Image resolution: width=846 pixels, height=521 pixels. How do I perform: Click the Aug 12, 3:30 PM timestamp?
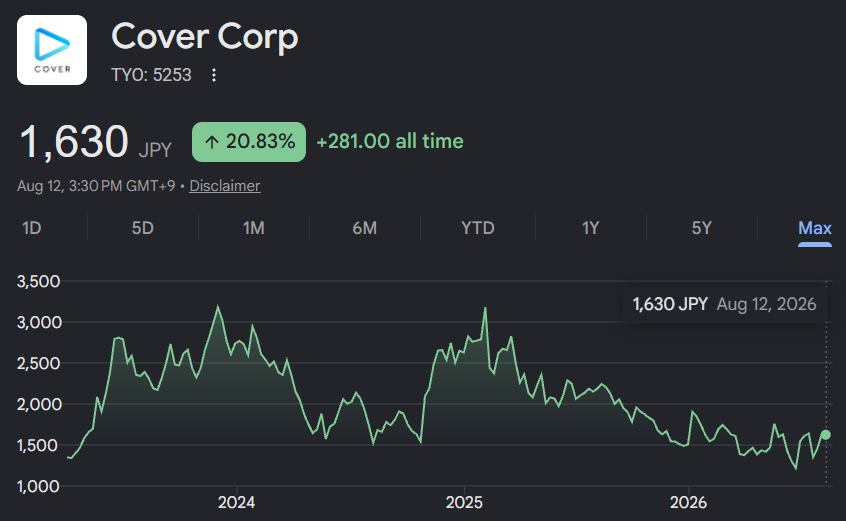pos(96,186)
